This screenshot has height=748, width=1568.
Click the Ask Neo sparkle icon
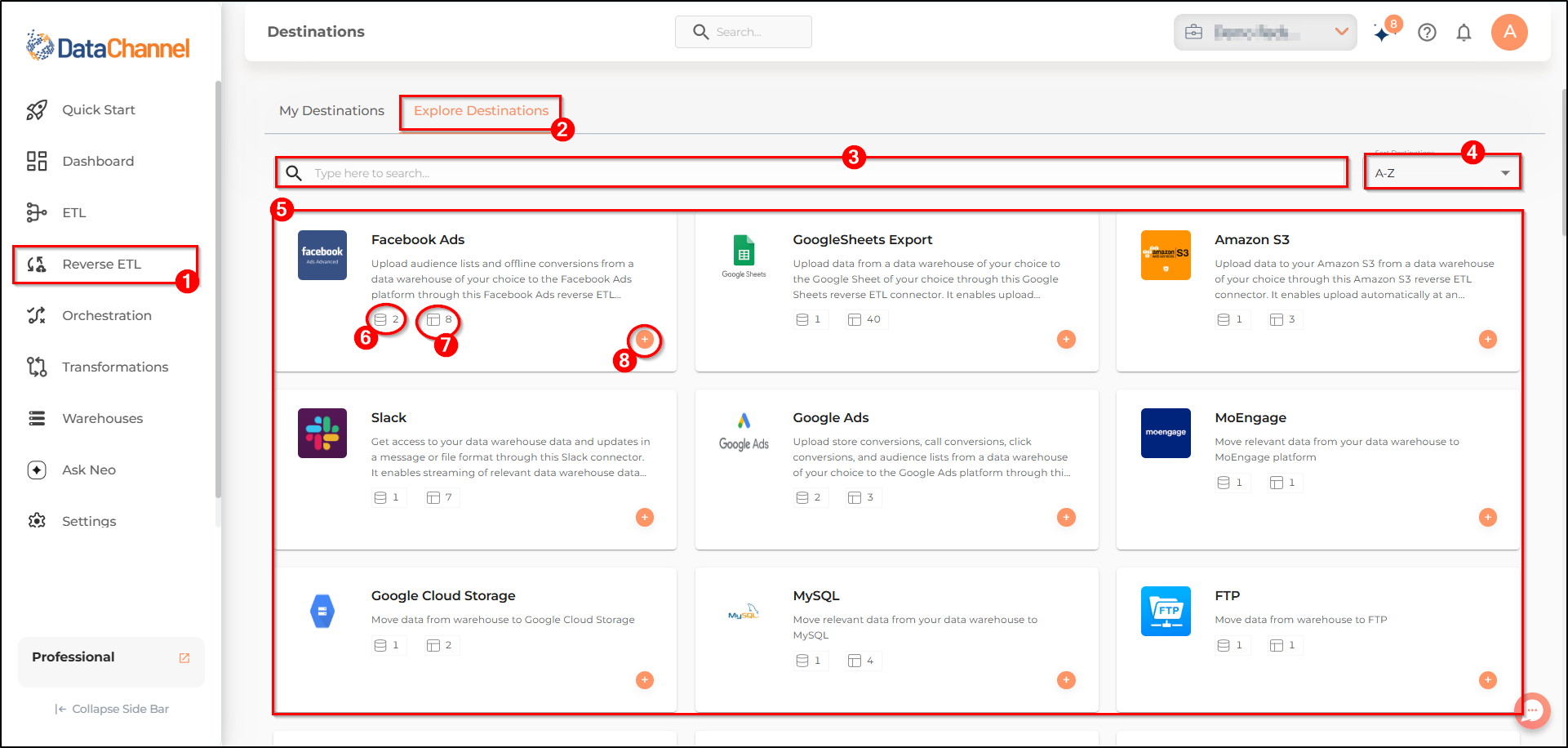click(x=37, y=470)
